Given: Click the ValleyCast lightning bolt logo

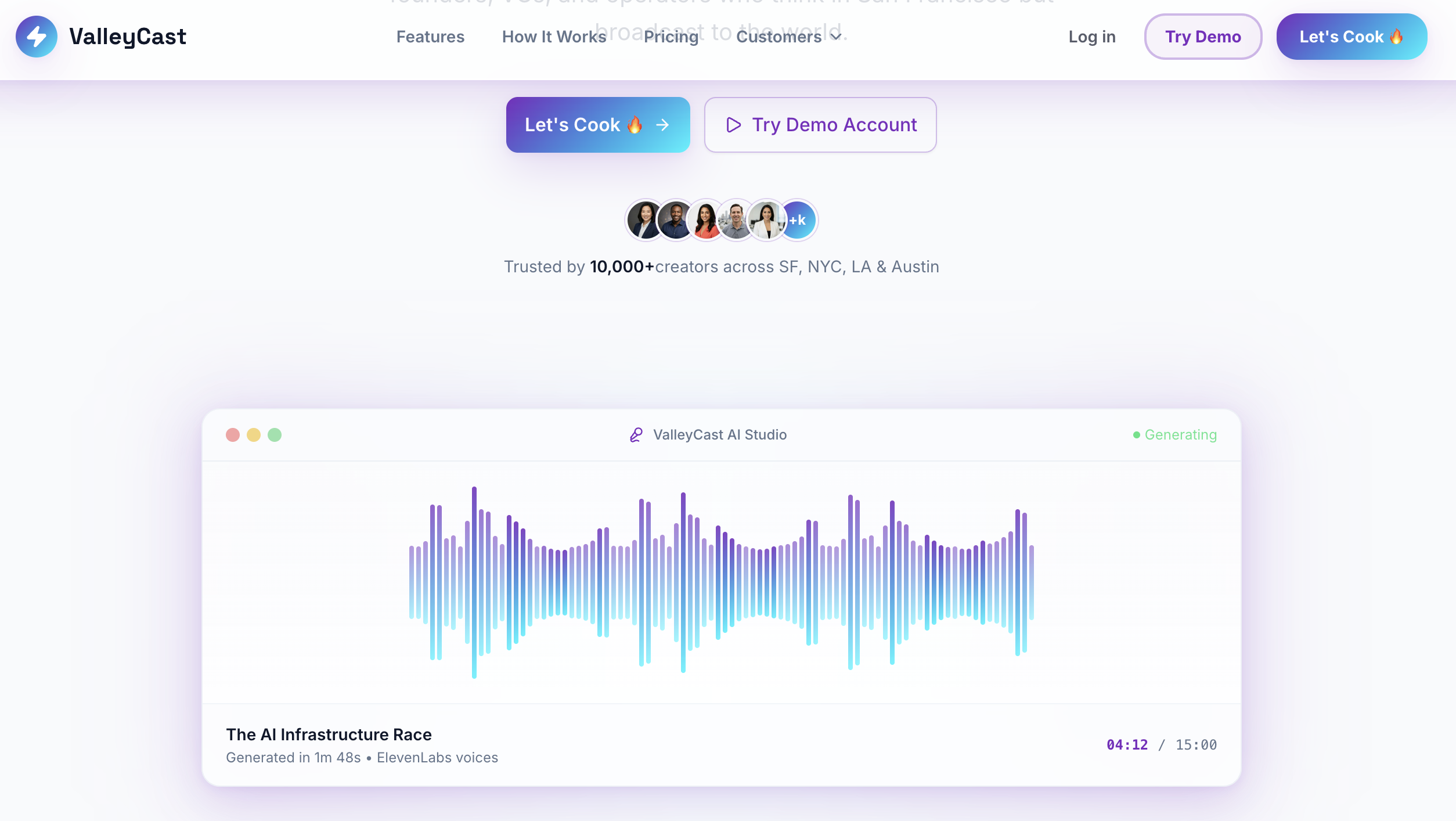Looking at the screenshot, I should [37, 37].
